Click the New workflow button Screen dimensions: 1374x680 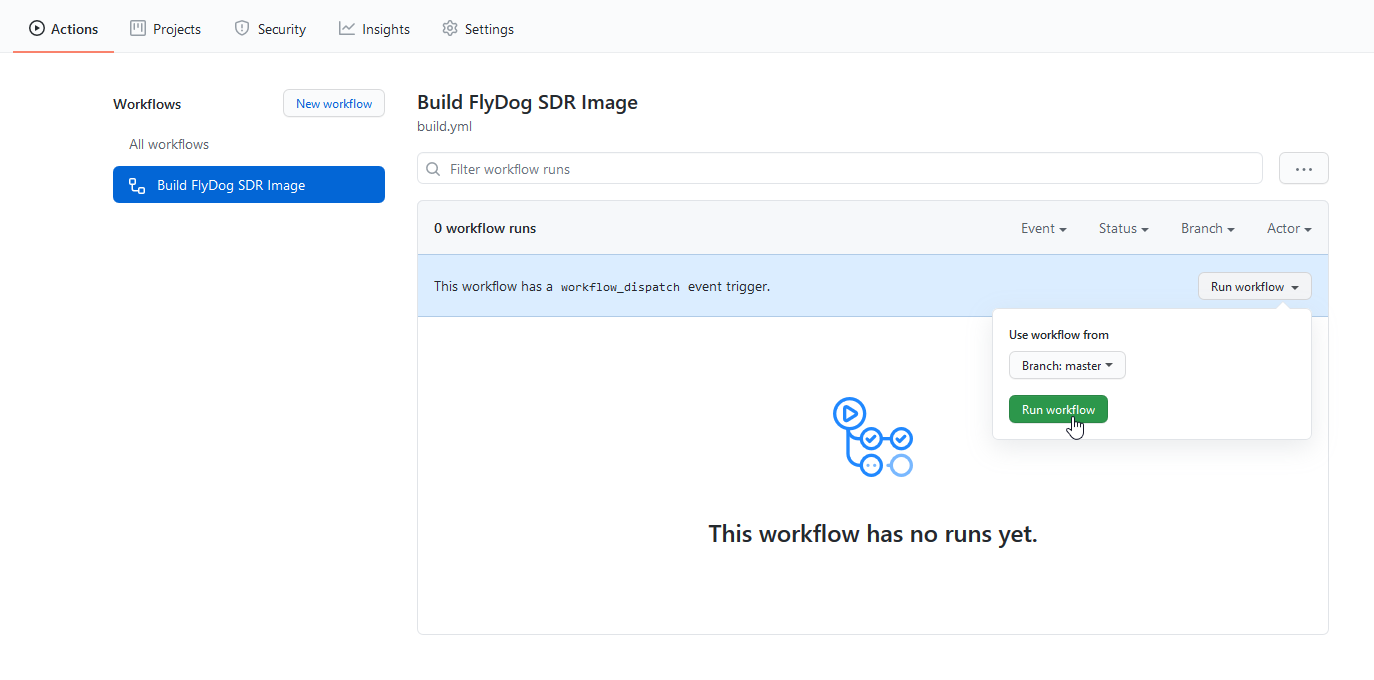pos(334,103)
